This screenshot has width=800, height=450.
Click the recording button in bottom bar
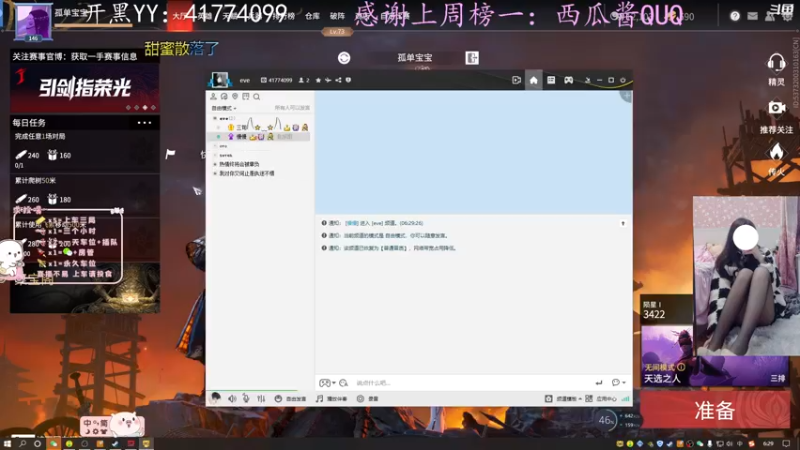click(x=367, y=398)
